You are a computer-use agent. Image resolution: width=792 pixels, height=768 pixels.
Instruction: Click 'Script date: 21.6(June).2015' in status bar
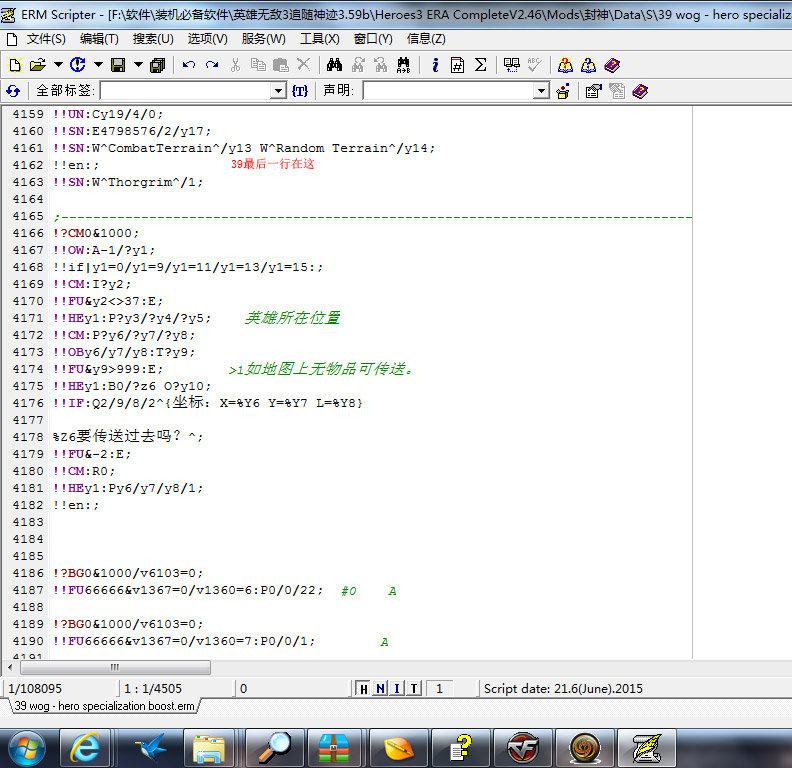(x=563, y=689)
